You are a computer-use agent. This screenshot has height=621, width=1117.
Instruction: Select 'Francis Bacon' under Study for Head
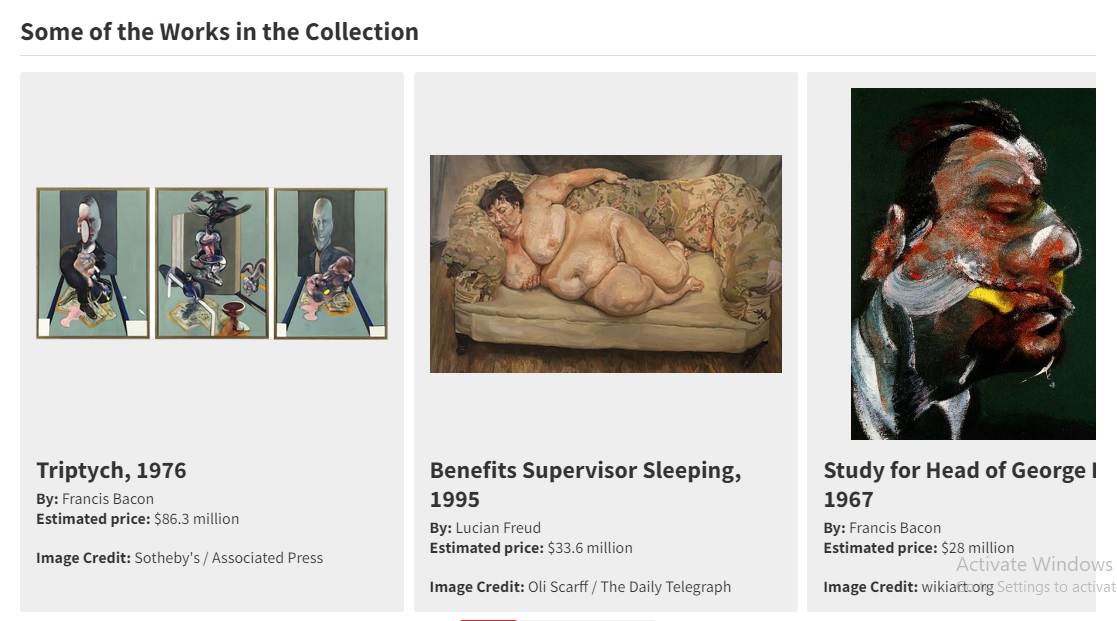click(x=895, y=527)
